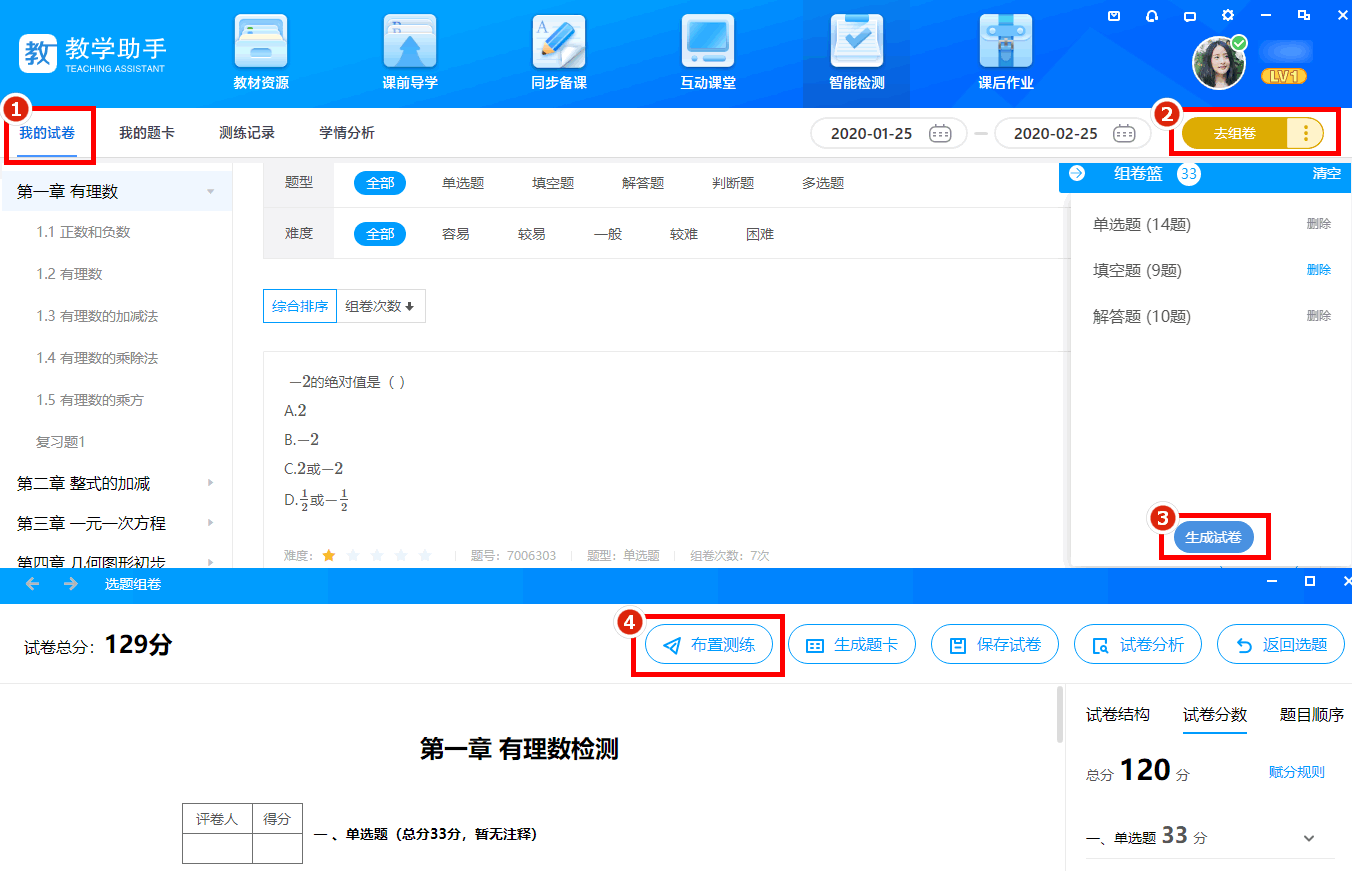The width and height of the screenshot is (1352, 871).
Task: Click the notification bell icon
Action: [1152, 15]
